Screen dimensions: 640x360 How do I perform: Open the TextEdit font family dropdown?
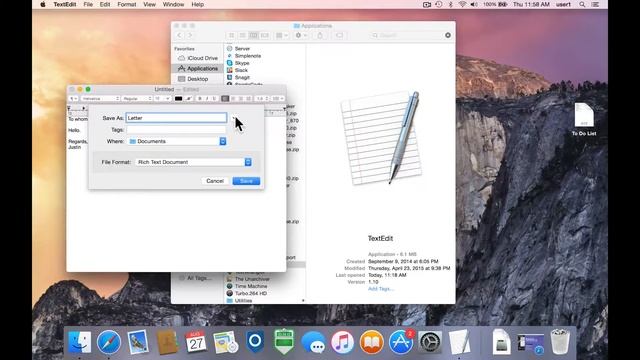point(100,99)
